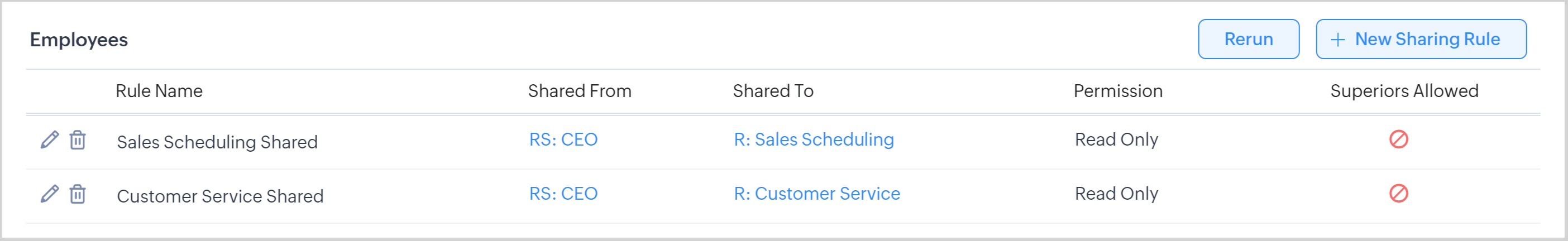Select the Customer Service Shared rule name
Viewport: 1568px width, 241px height.
click(220, 196)
